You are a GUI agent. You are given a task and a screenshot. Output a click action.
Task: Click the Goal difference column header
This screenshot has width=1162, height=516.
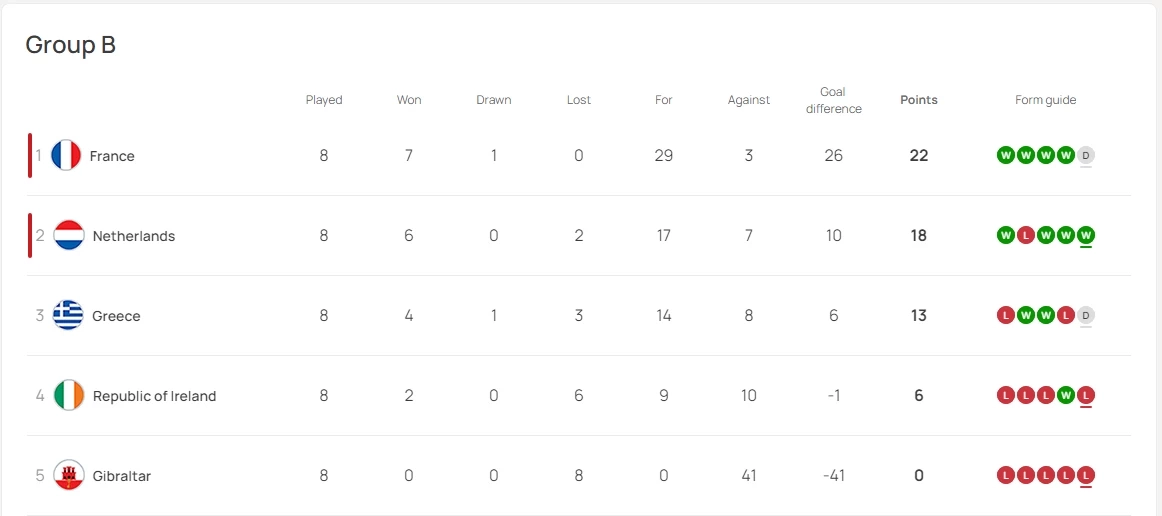[833, 100]
